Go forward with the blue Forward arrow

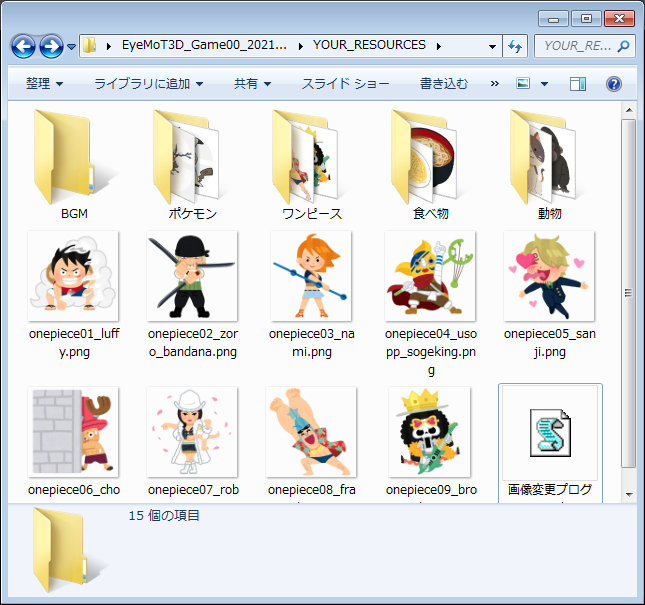[x=51, y=46]
